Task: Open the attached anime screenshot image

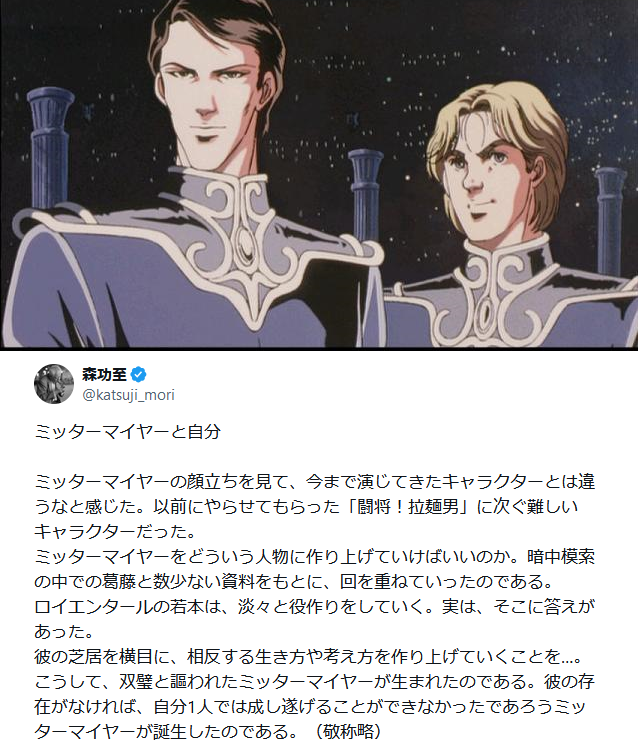Action: pyautogui.click(x=319, y=173)
